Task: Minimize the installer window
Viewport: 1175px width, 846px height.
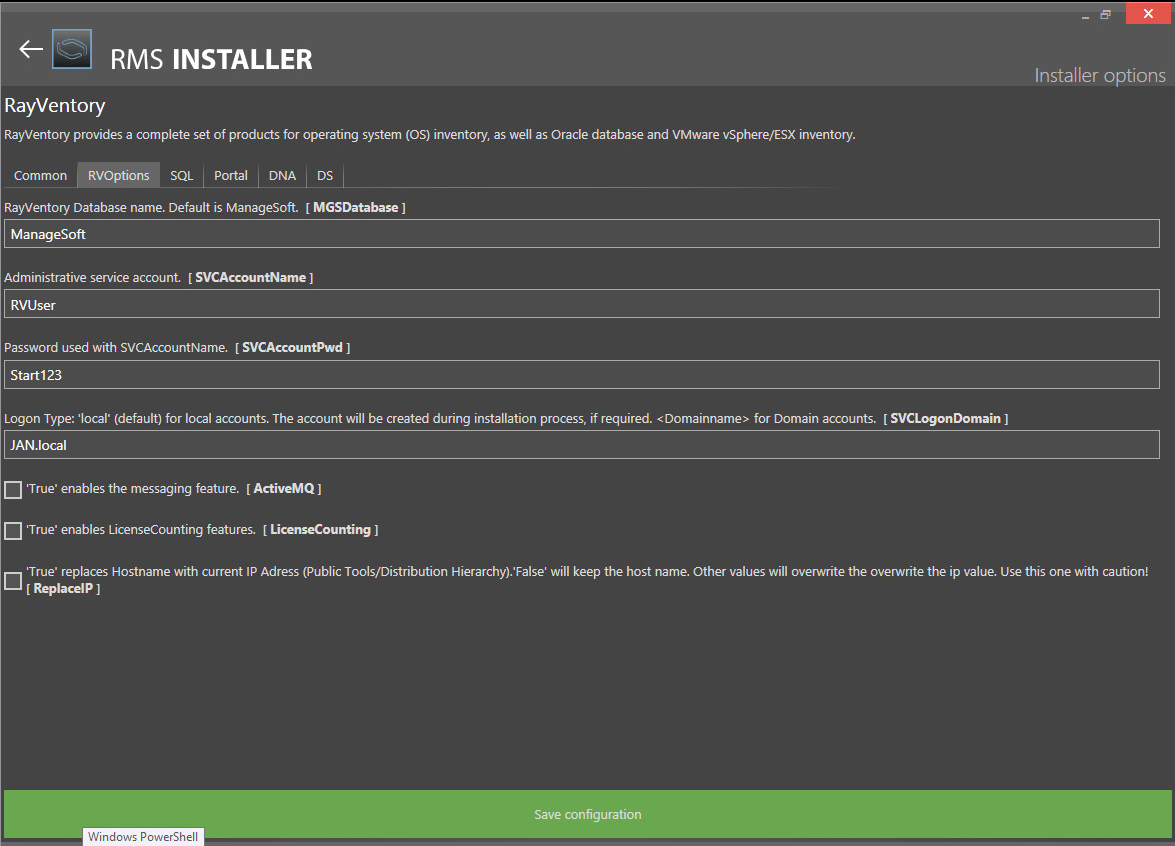Action: tap(1086, 15)
